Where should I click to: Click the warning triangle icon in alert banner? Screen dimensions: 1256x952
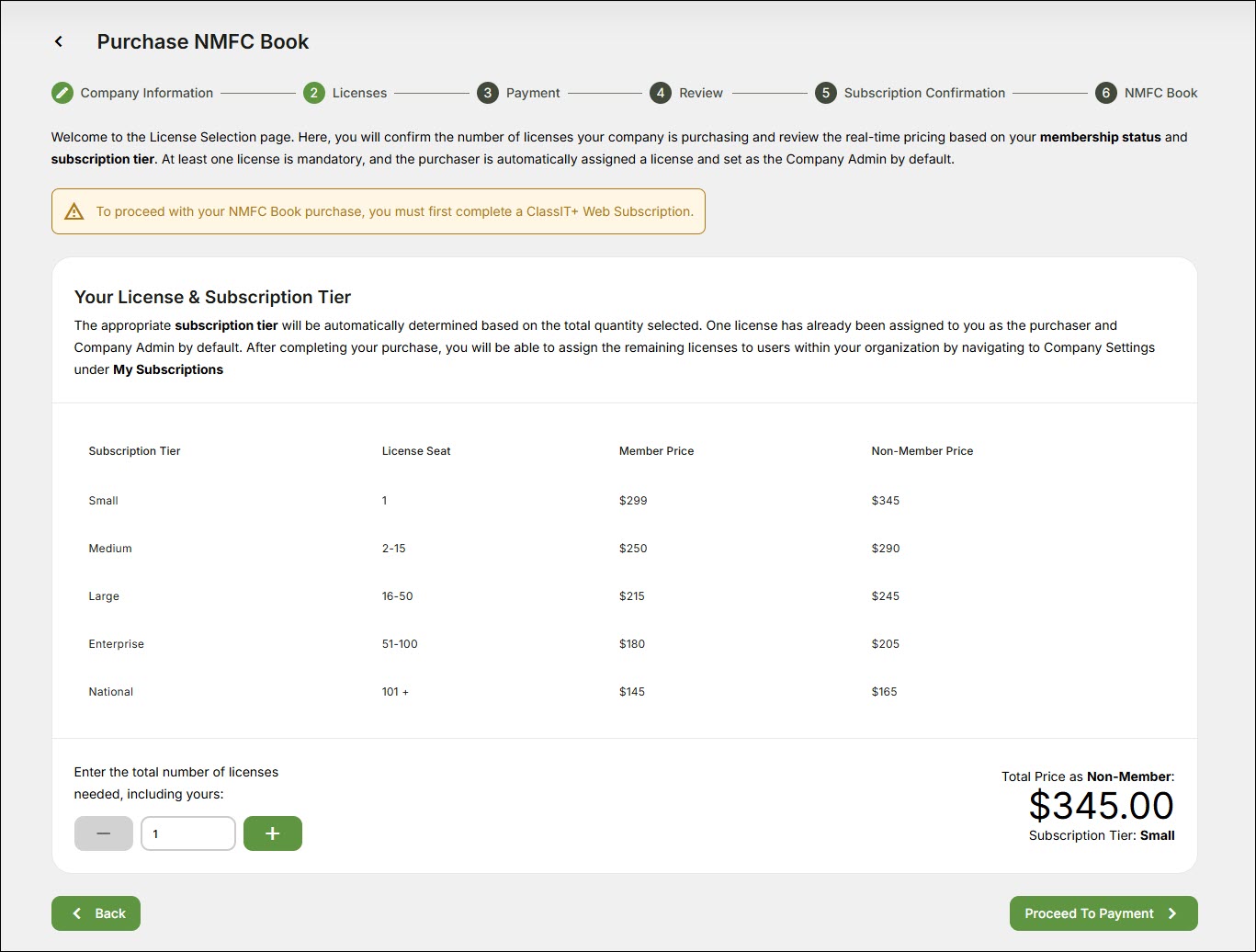pyautogui.click(x=74, y=211)
